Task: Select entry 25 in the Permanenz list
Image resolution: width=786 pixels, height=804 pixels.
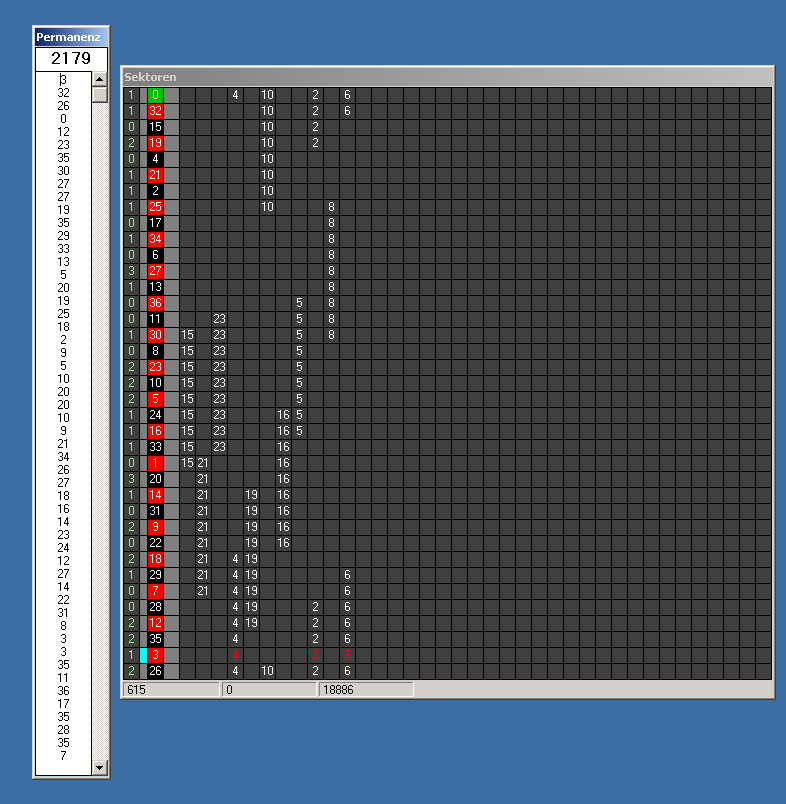Action: pyautogui.click(x=63, y=314)
